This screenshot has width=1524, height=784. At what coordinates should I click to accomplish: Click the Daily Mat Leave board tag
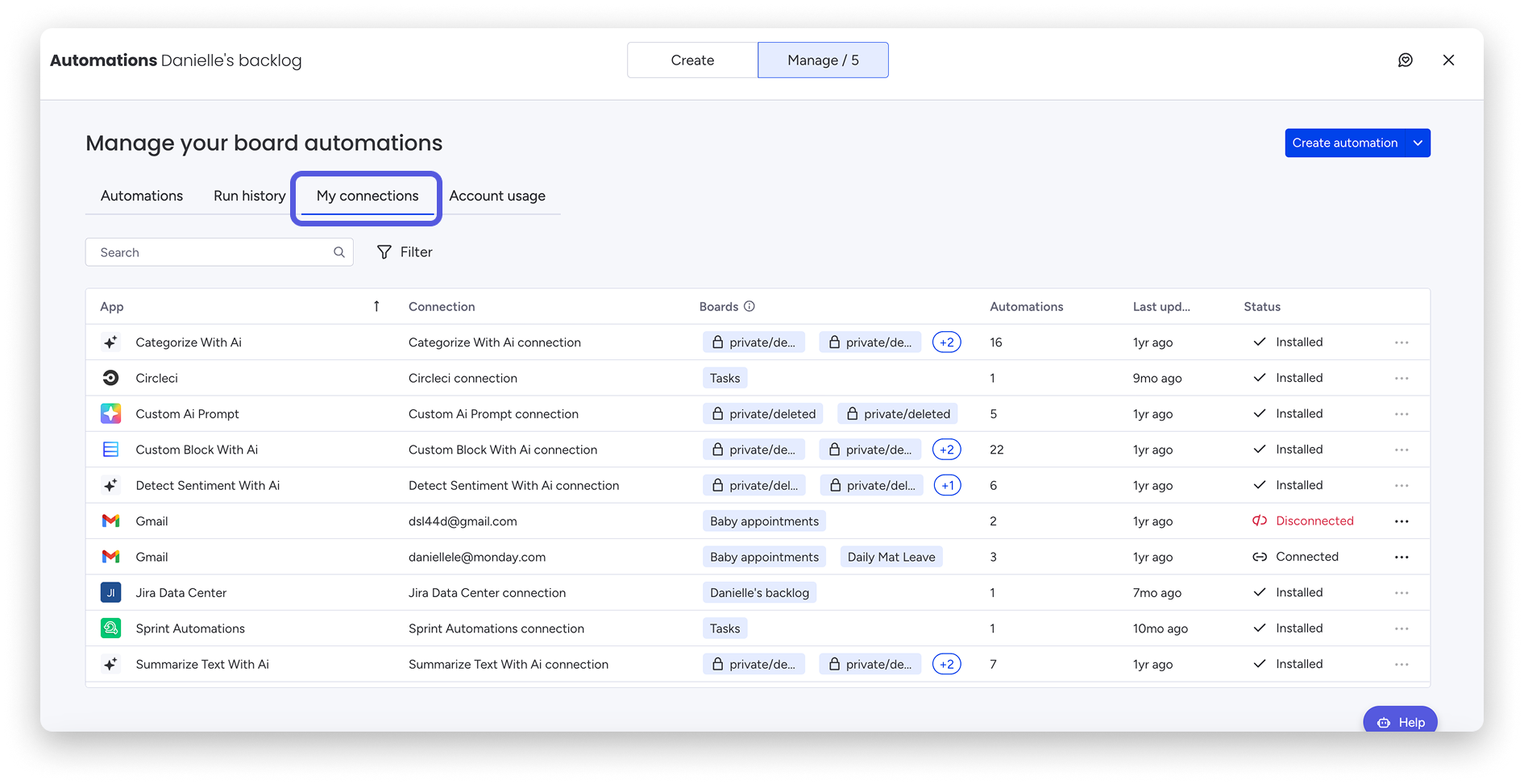(x=891, y=557)
